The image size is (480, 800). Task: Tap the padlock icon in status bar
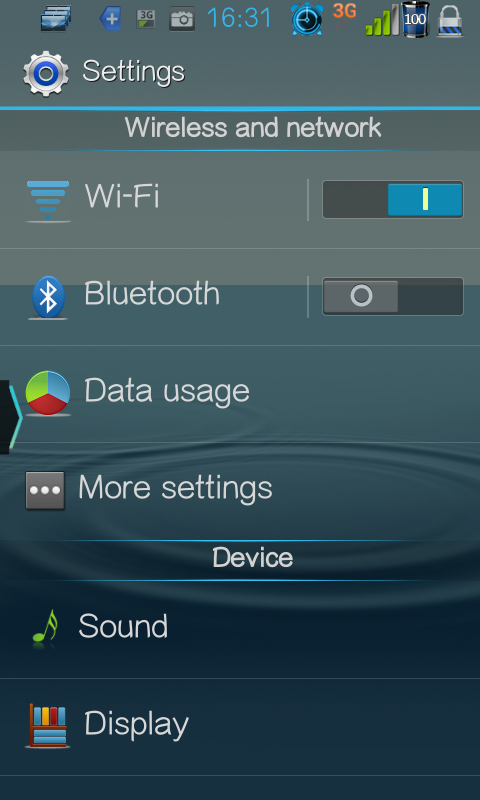[x=450, y=20]
